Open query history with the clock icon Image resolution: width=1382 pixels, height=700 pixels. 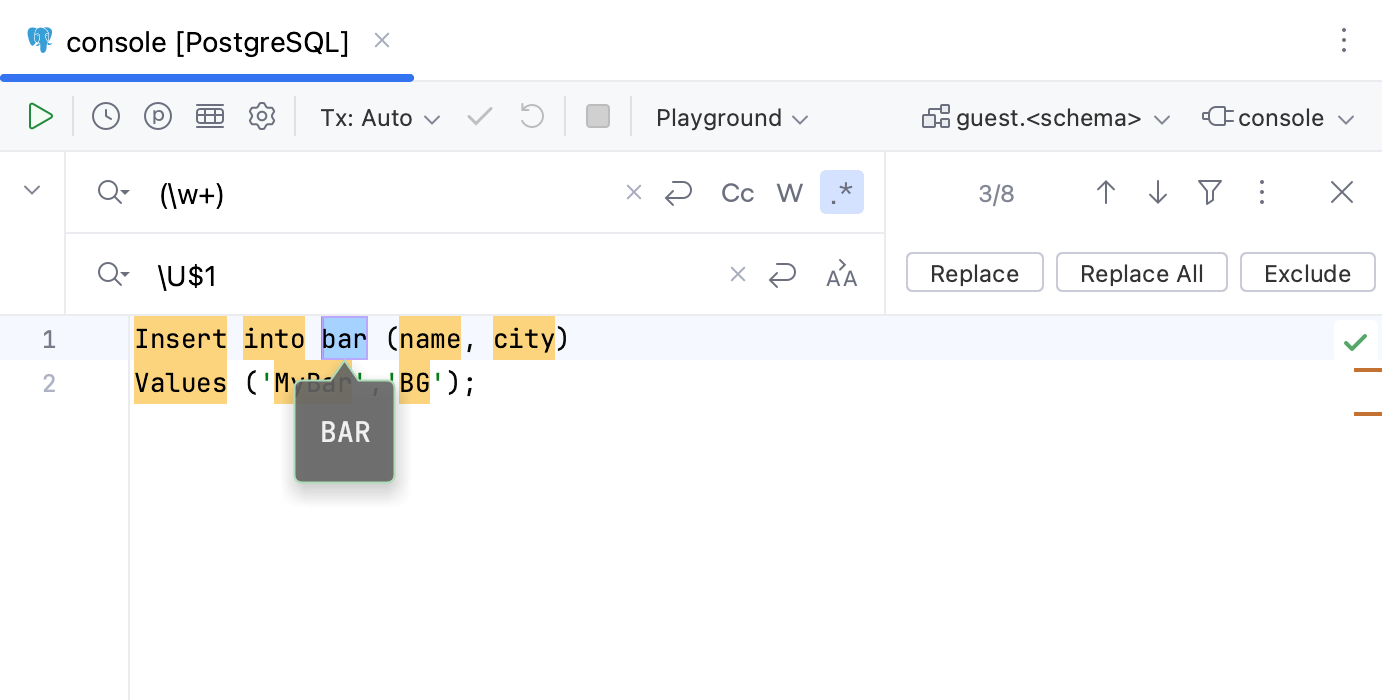pyautogui.click(x=106, y=117)
